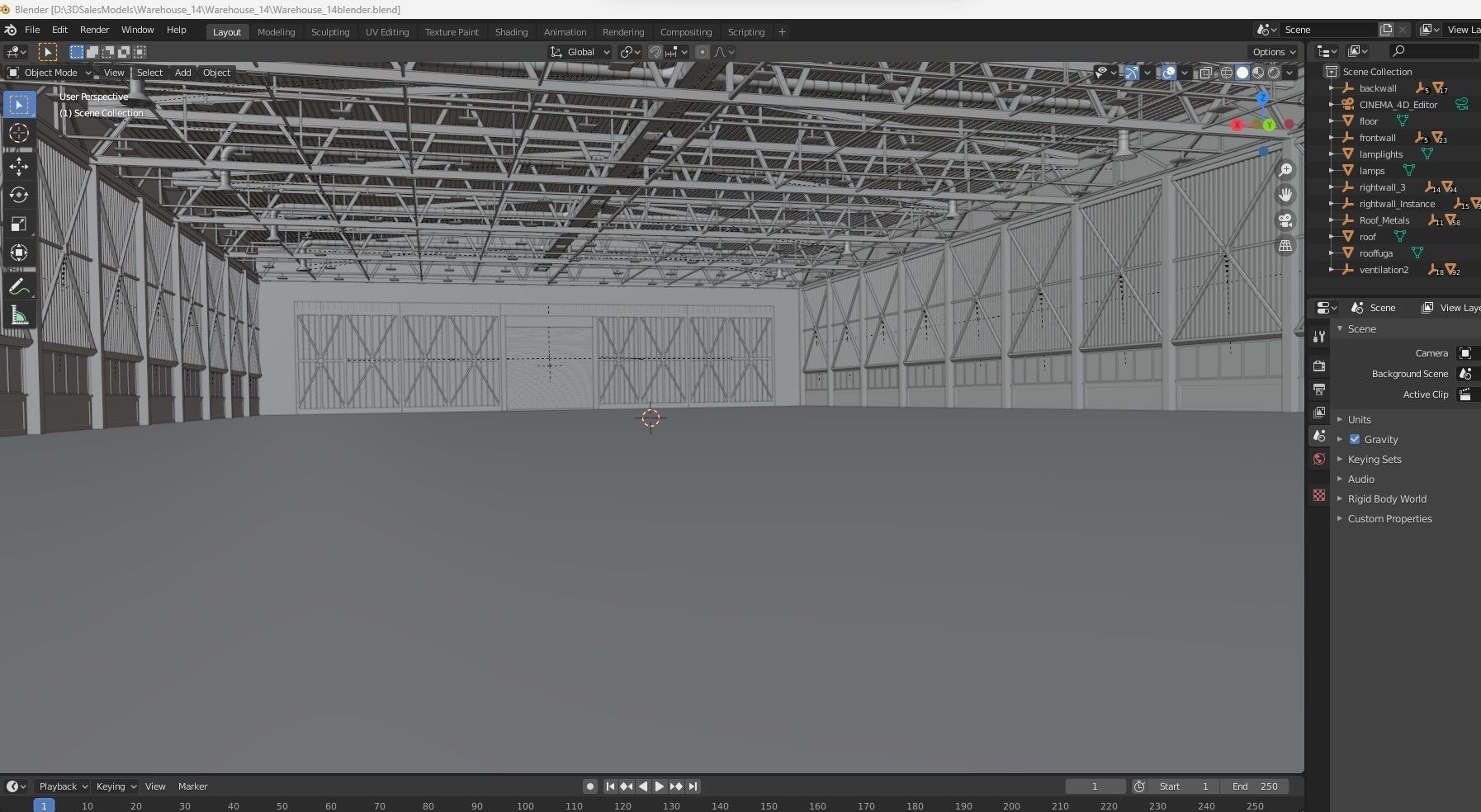This screenshot has height=812, width=1481.
Task: Select the Rotate tool
Action: point(19,195)
